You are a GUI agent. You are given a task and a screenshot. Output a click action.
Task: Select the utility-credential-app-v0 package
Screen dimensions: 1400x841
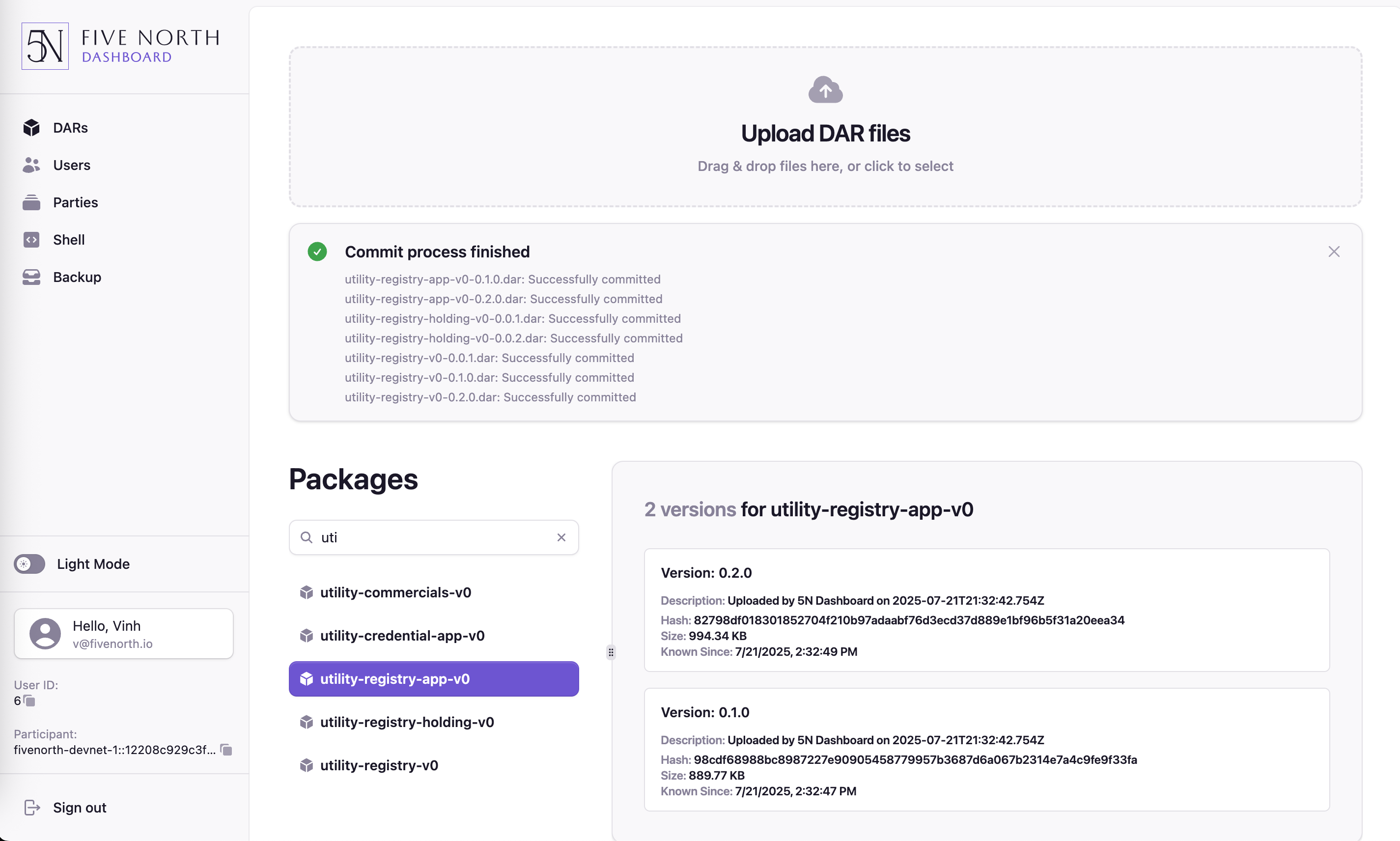pos(433,635)
